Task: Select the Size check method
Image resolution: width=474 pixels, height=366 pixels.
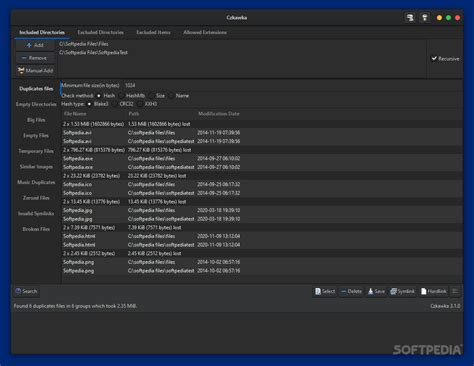Action: tap(157, 96)
